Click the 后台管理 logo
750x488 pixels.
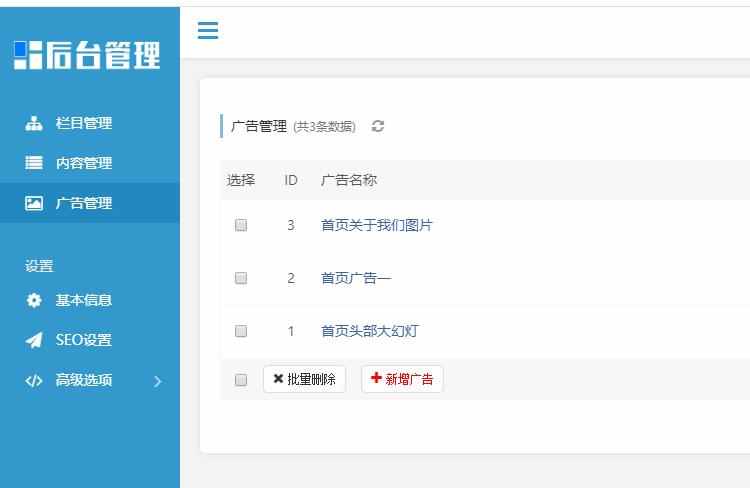87,55
